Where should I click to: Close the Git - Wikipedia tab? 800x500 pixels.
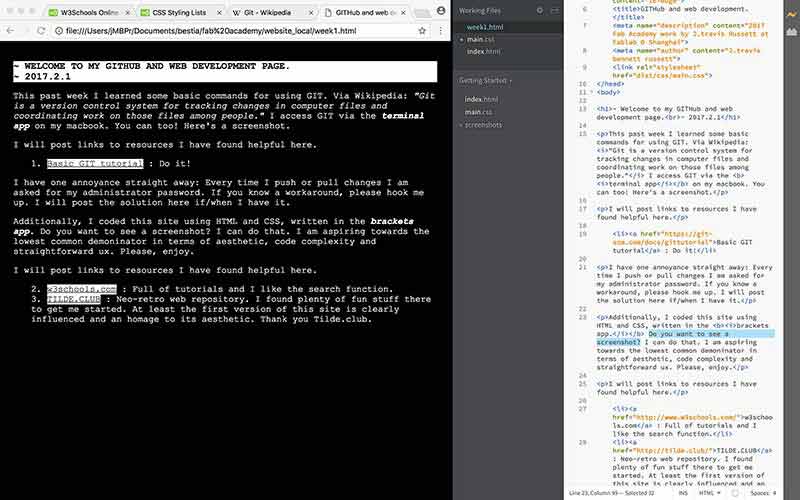(x=311, y=13)
